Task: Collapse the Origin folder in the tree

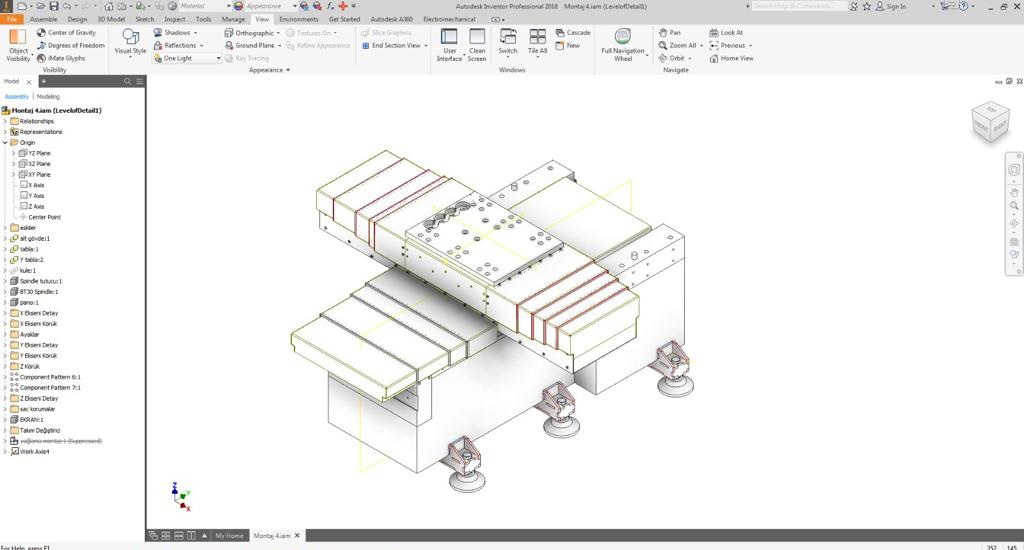Action: [5, 142]
